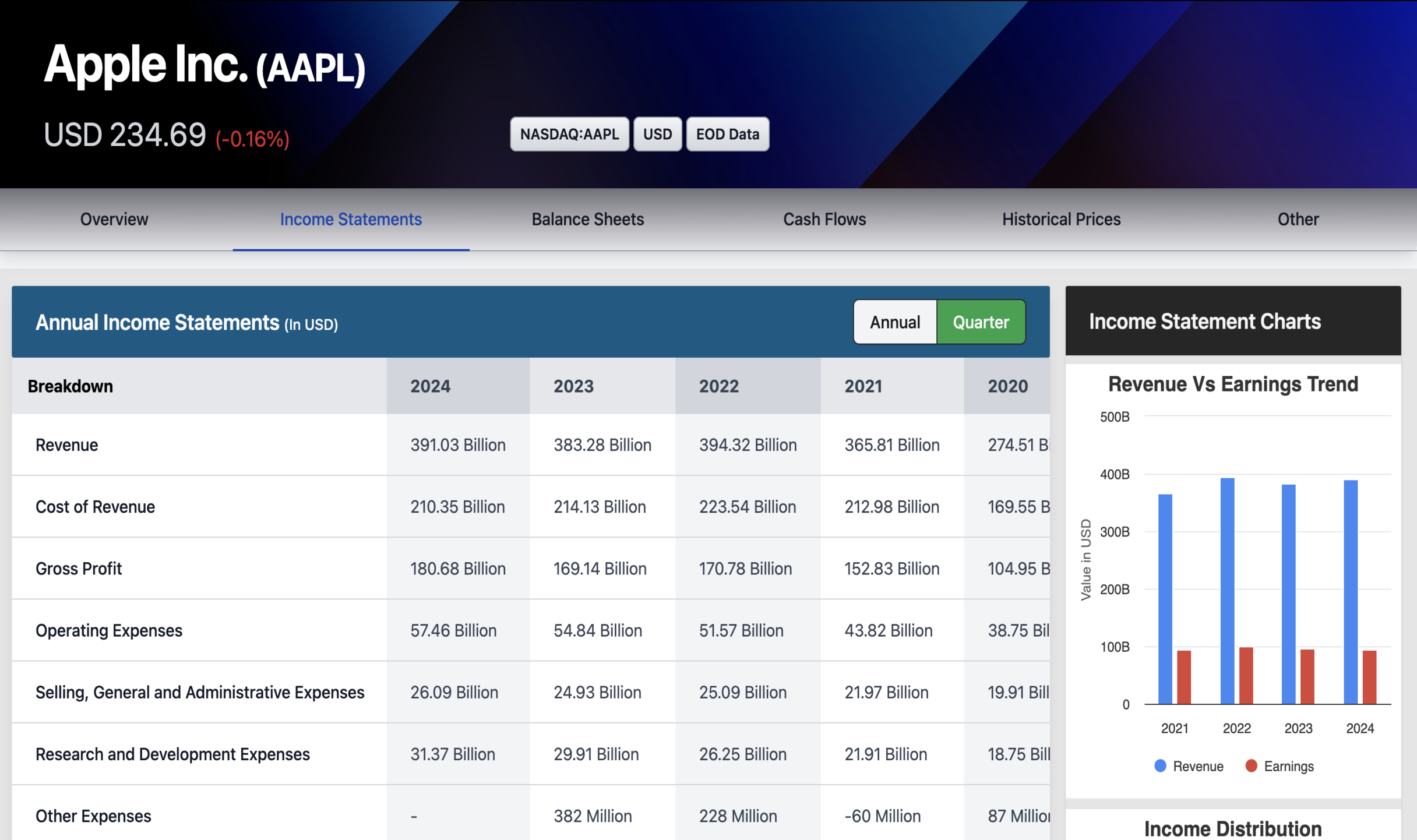The width and height of the screenshot is (1417, 840).
Task: Click the 394.32 Billion revenue cell
Action: click(748, 445)
